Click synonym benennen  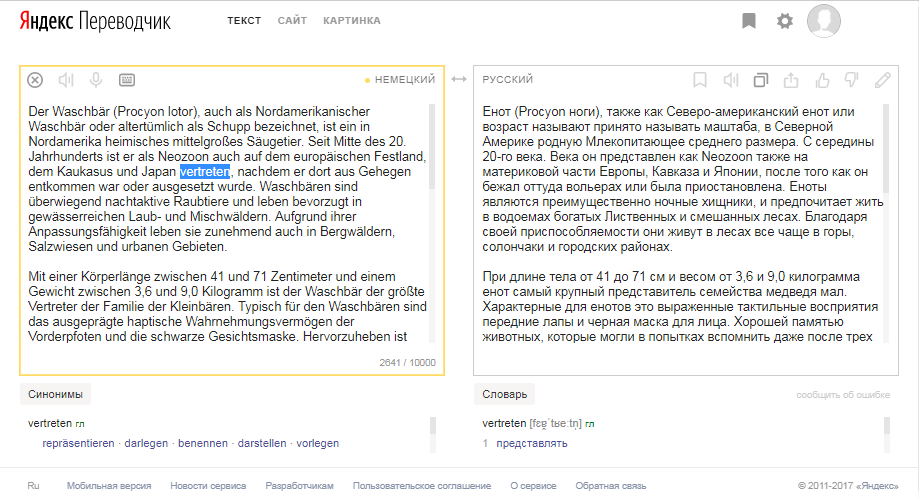tap(203, 444)
